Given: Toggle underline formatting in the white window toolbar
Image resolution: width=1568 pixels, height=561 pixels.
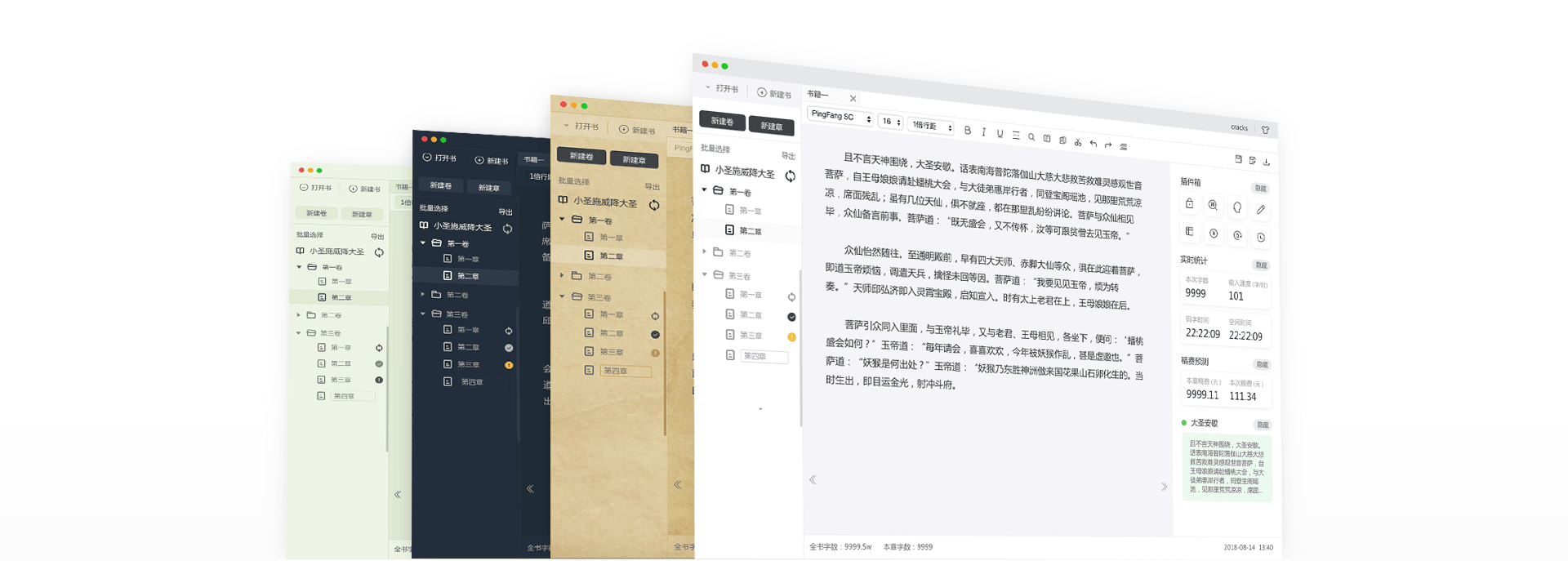Looking at the screenshot, I should 1000,133.
